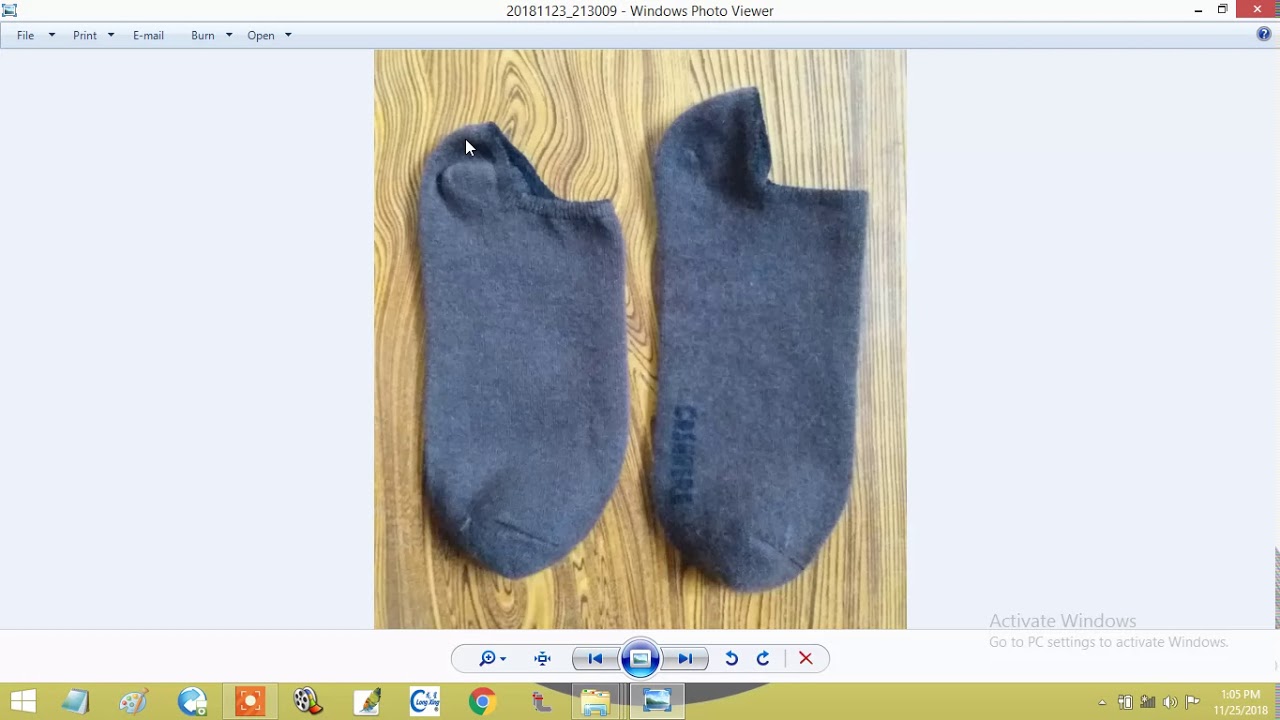Click the E-mail toolbar item
The image size is (1280, 720).
click(x=148, y=35)
